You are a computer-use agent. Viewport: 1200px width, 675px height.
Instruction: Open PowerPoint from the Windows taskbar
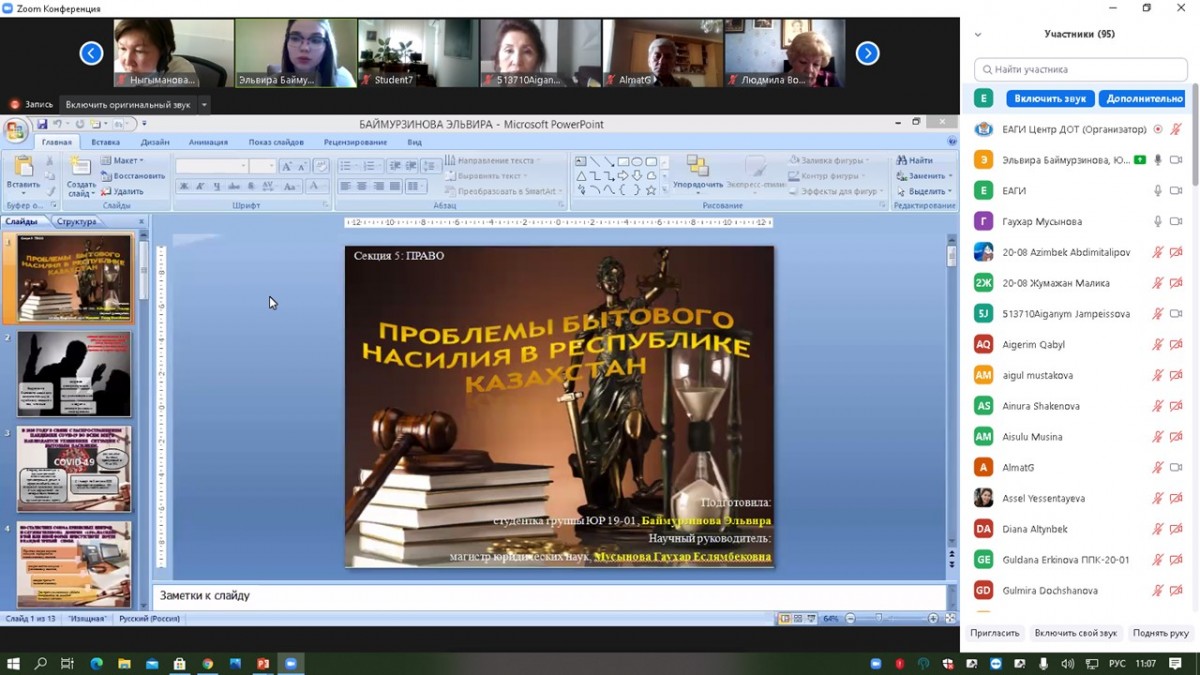[x=263, y=663]
